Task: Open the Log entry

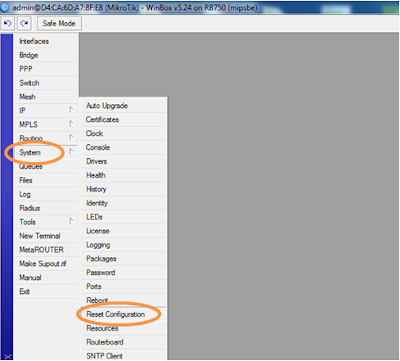Action: pos(46,194)
